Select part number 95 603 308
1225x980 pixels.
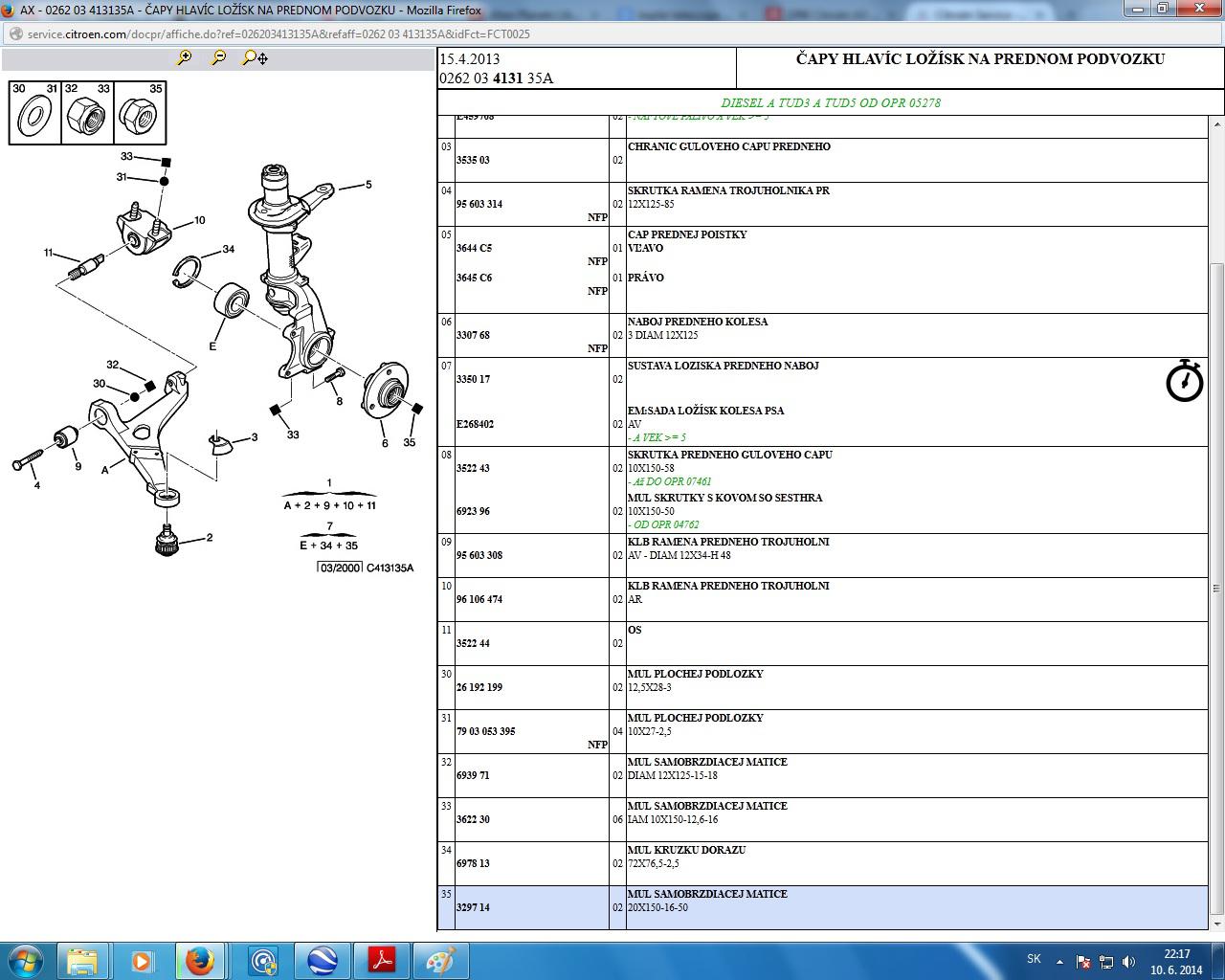(x=479, y=555)
